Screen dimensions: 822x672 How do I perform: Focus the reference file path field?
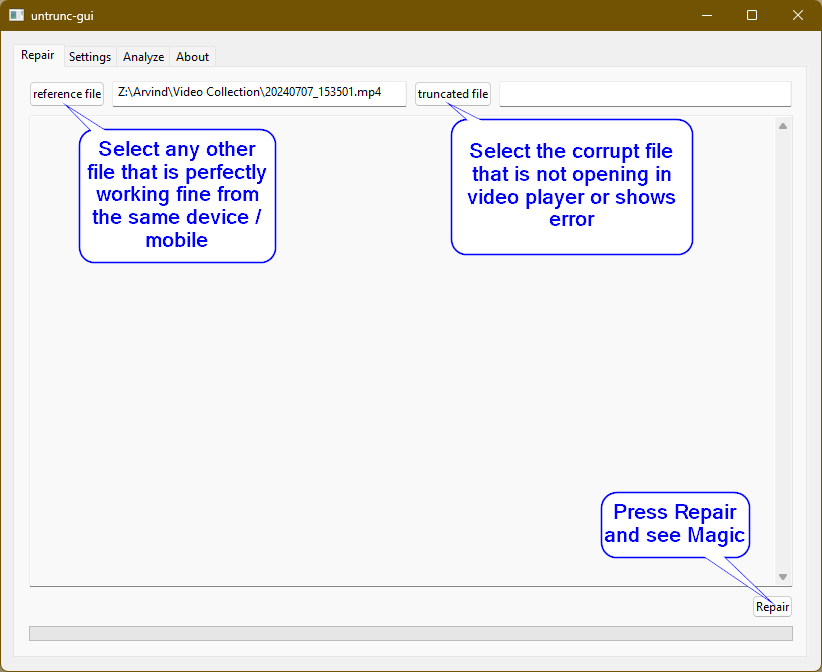pyautogui.click(x=259, y=93)
